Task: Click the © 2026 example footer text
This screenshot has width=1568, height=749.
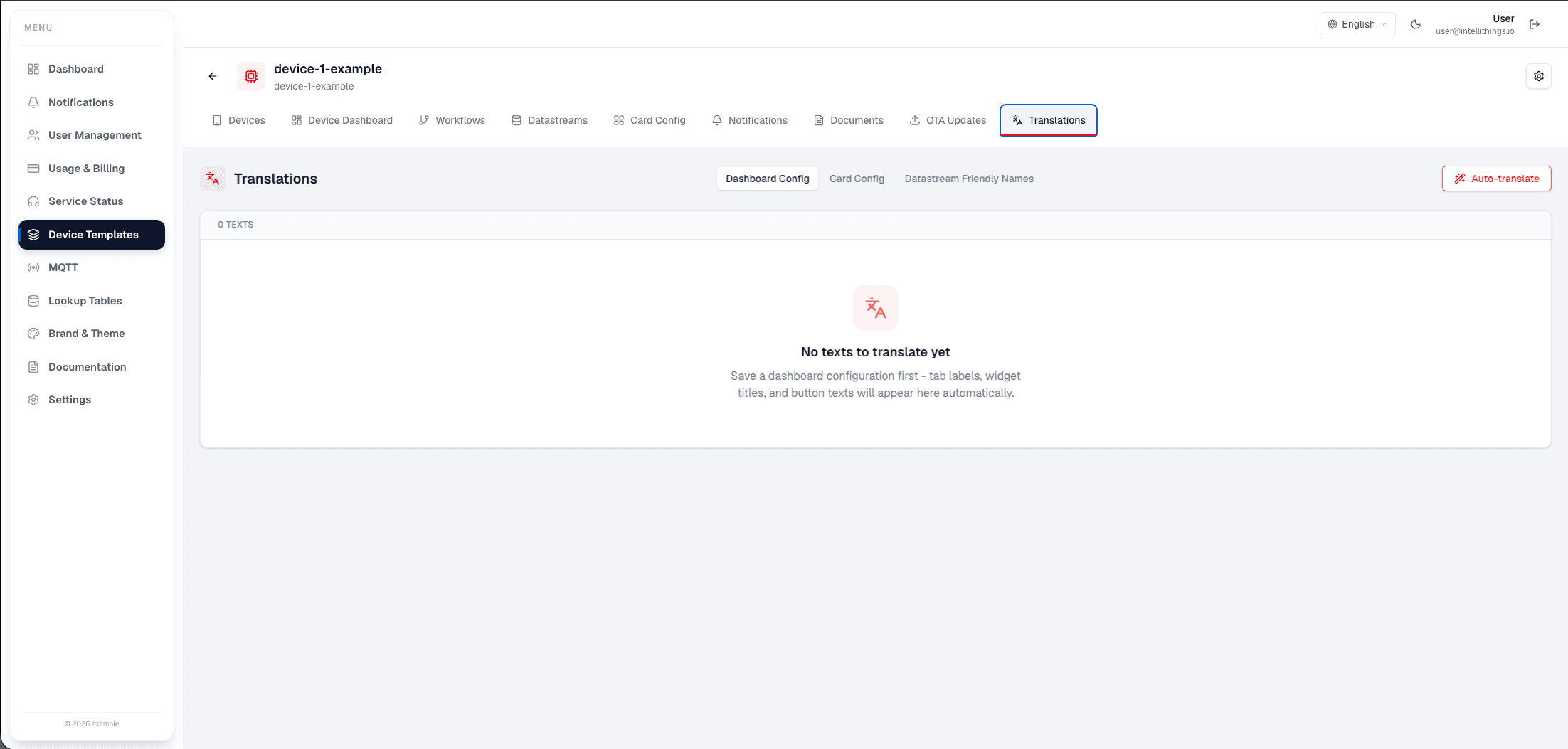Action: pyautogui.click(x=92, y=724)
